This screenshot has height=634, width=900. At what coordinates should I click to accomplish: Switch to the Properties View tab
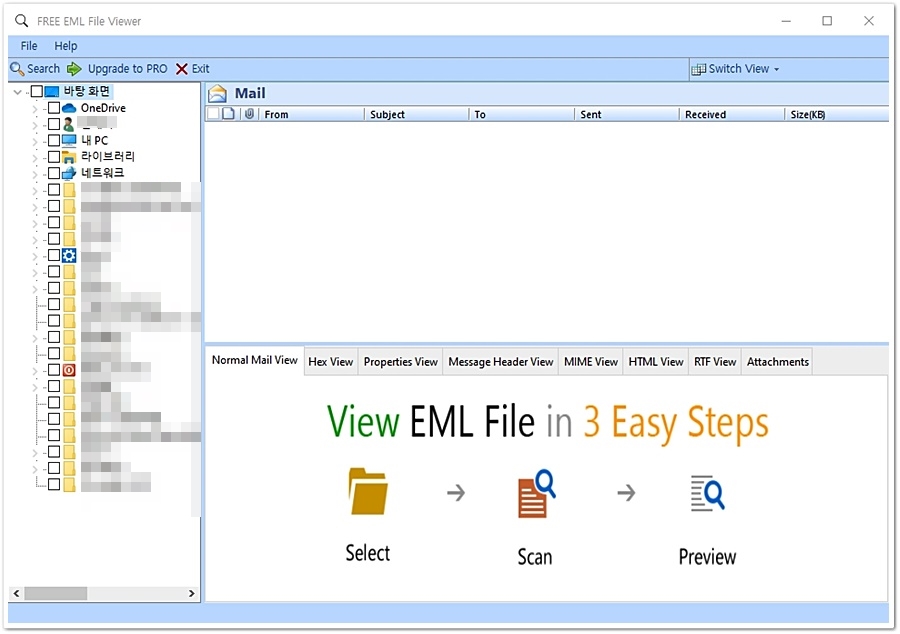point(401,362)
